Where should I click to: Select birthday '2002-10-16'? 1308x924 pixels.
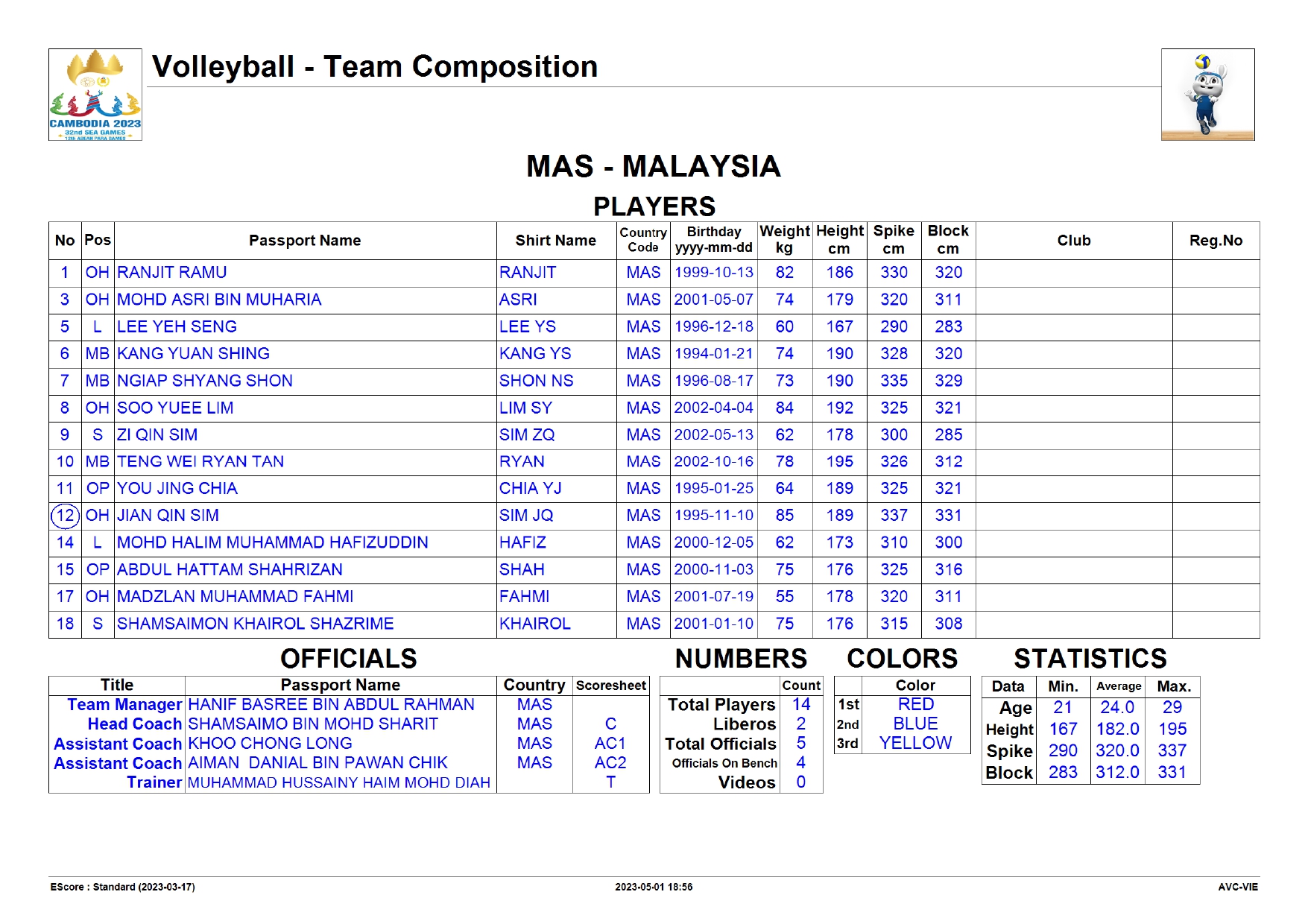[714, 461]
